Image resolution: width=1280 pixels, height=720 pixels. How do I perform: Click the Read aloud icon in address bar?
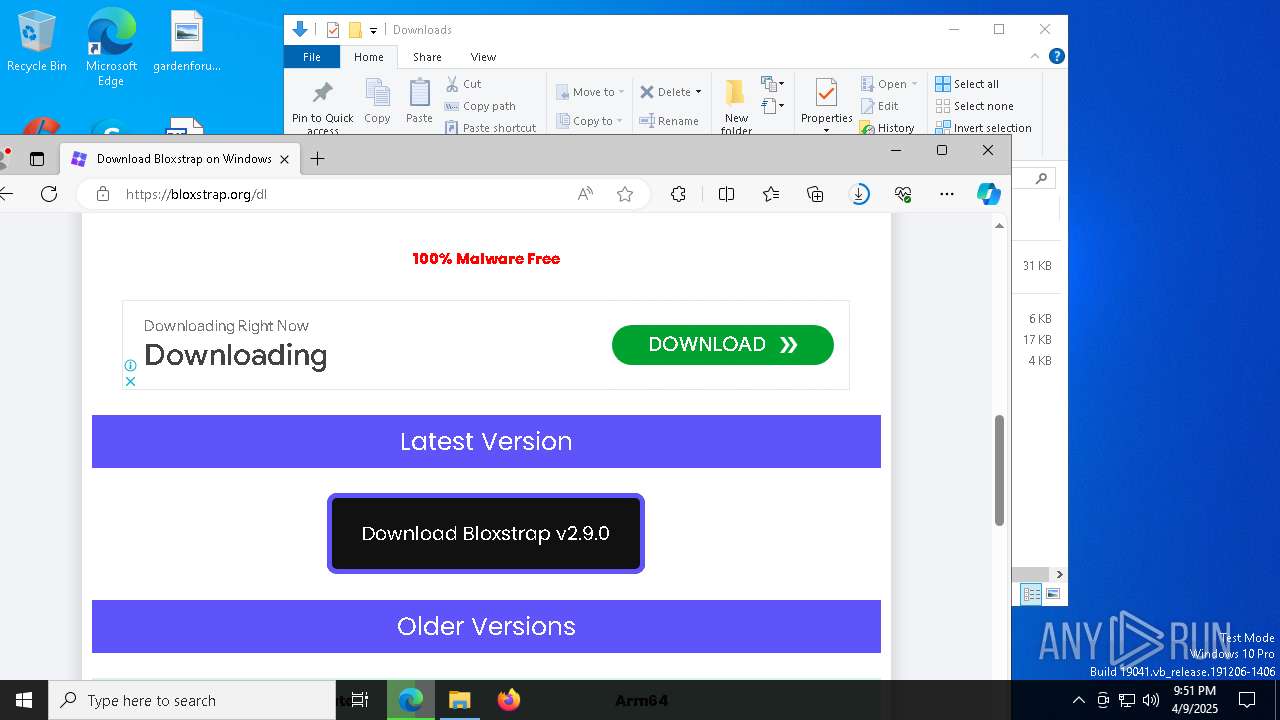point(586,194)
